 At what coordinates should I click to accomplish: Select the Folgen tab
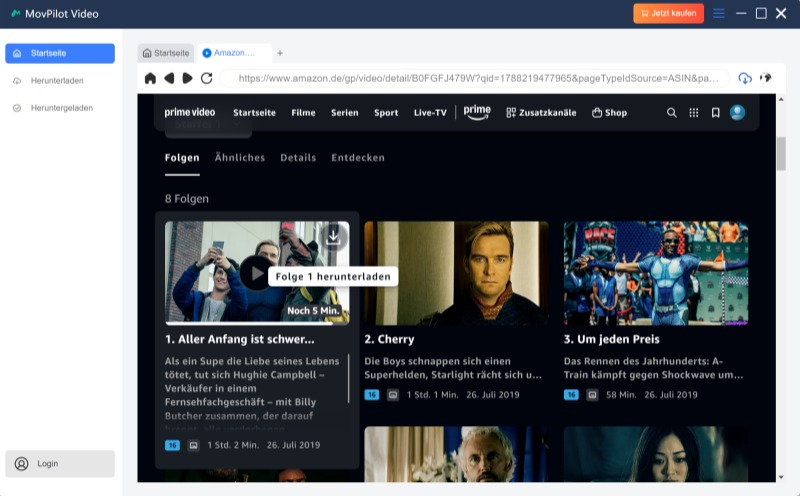(182, 158)
